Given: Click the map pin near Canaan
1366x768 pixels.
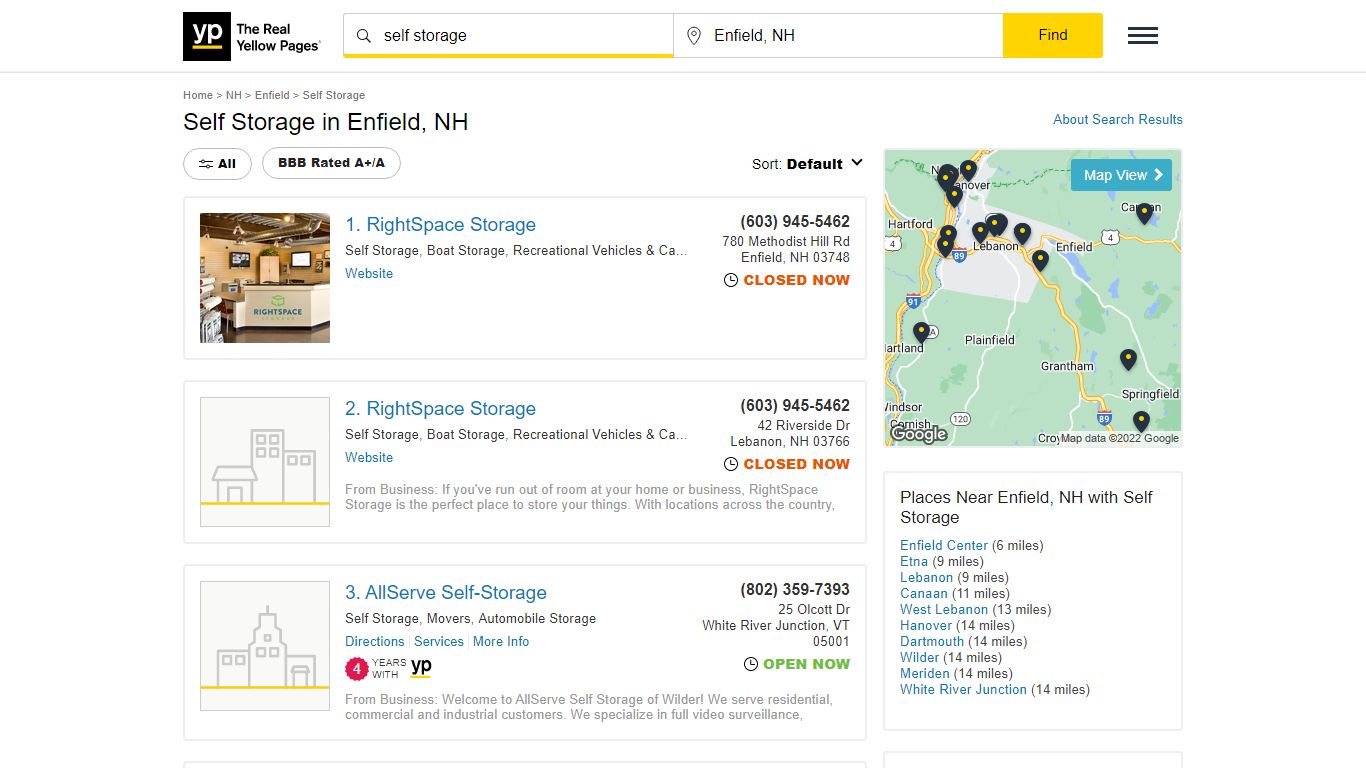Looking at the screenshot, I should 1144,213.
